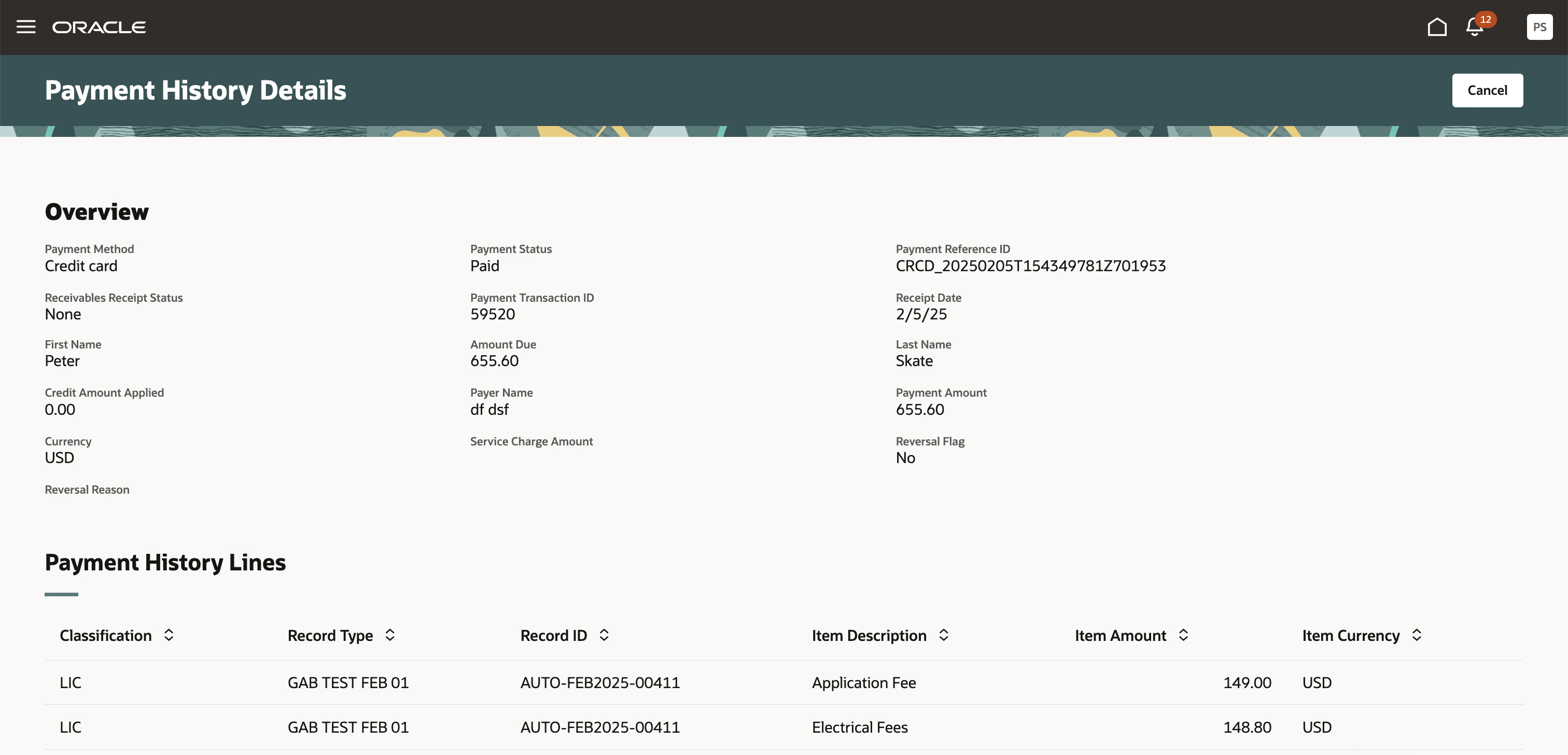Open the navigation hamburger menu
Image resolution: width=1568 pixels, height=755 pixels.
click(25, 27)
